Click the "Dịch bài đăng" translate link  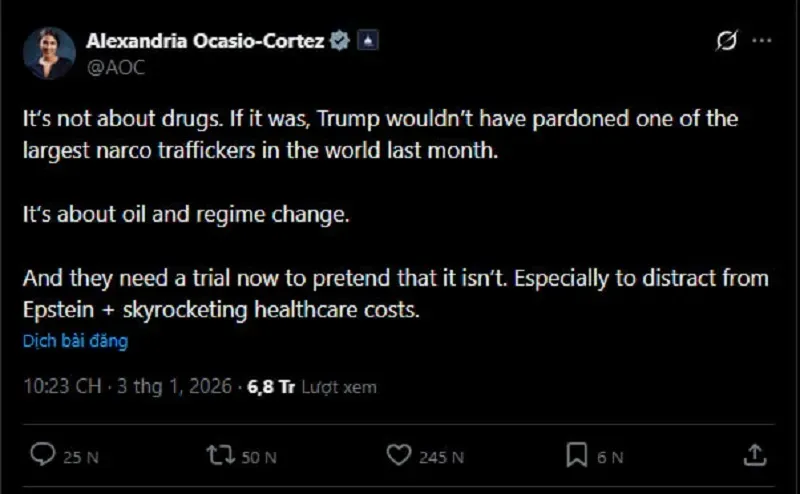click(x=75, y=341)
